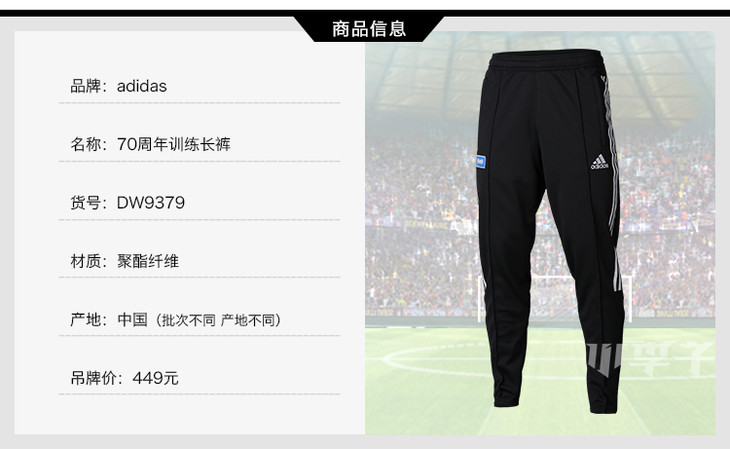730x449 pixels.
Task: Click the tag price 449元
Action: tap(155, 378)
